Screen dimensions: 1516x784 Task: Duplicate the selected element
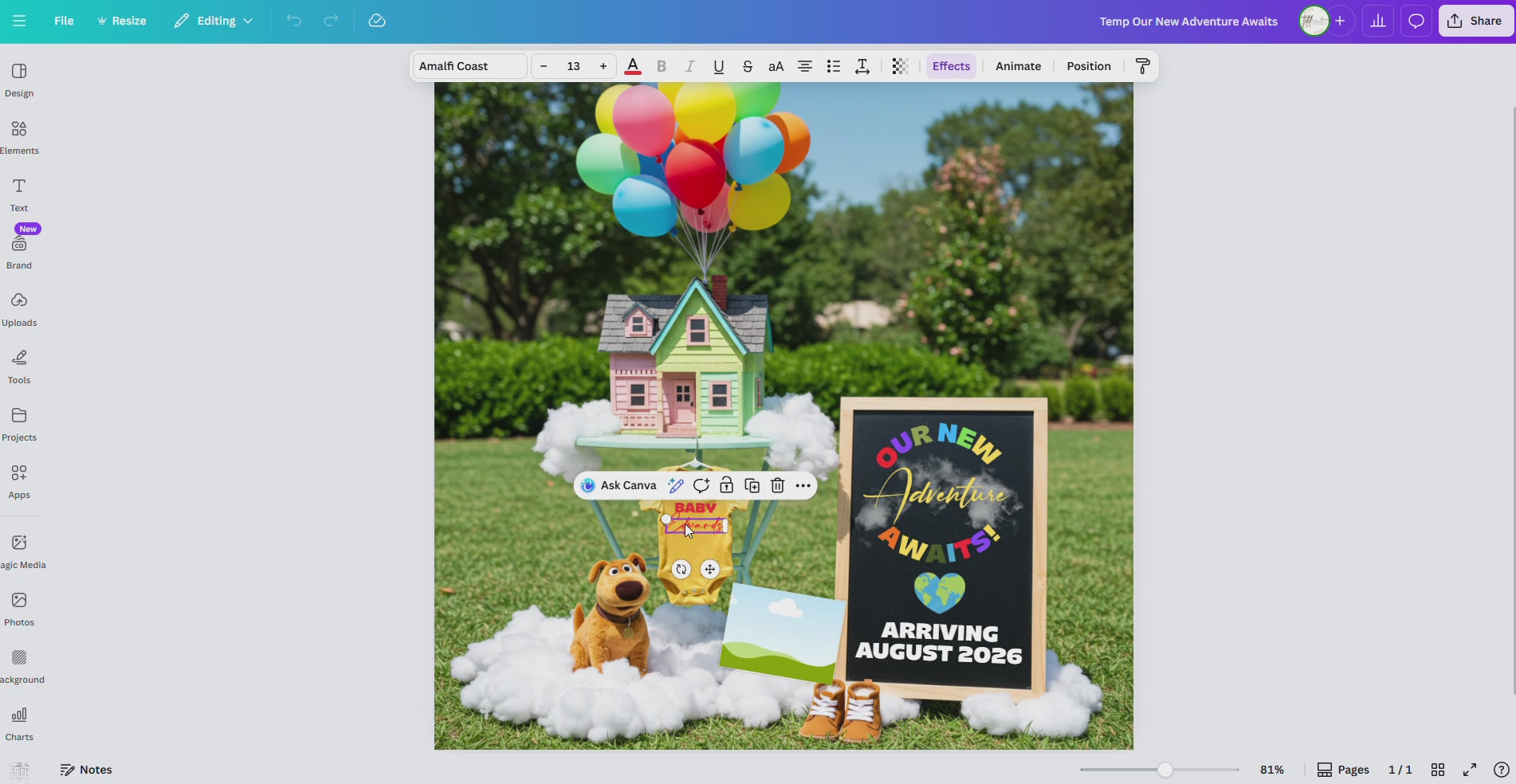tap(752, 485)
